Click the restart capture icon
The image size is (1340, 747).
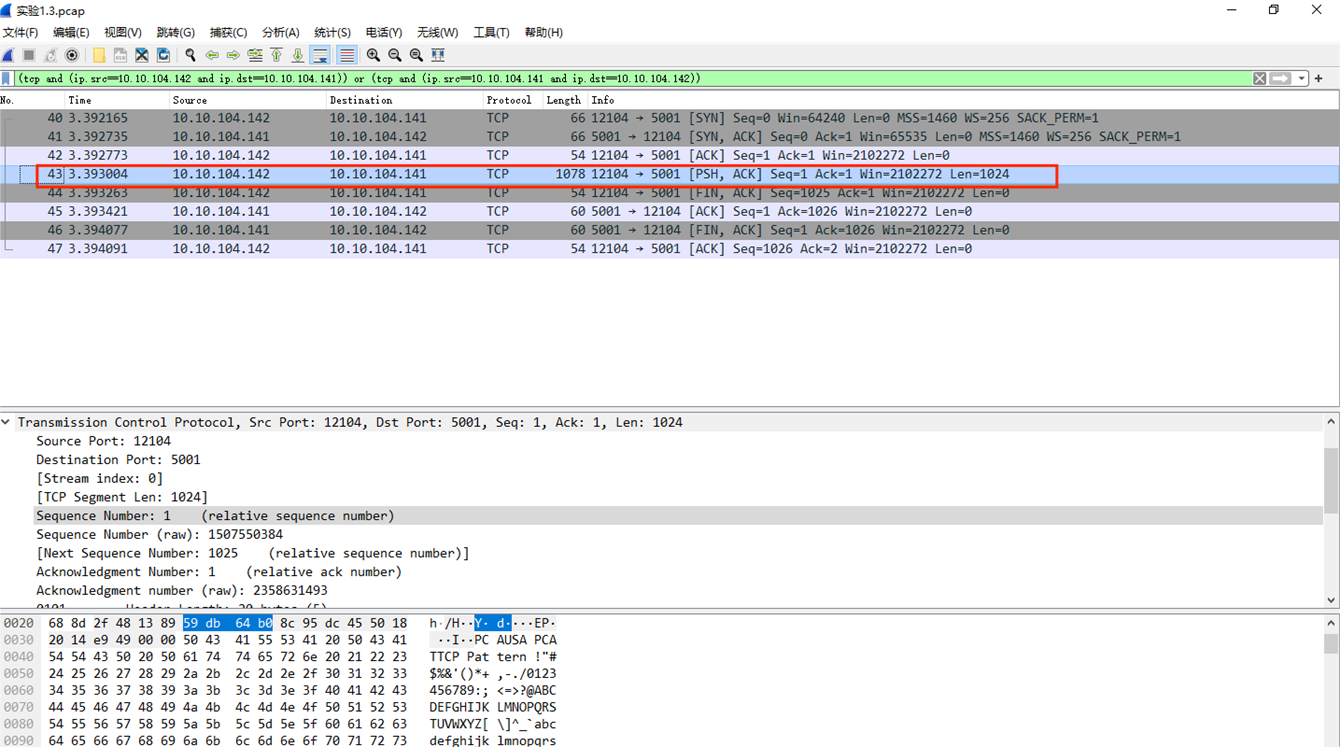tap(50, 55)
